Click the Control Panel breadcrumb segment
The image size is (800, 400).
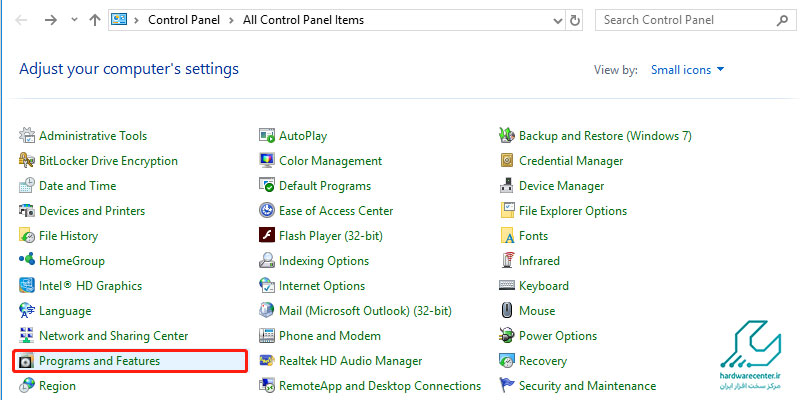(x=184, y=20)
